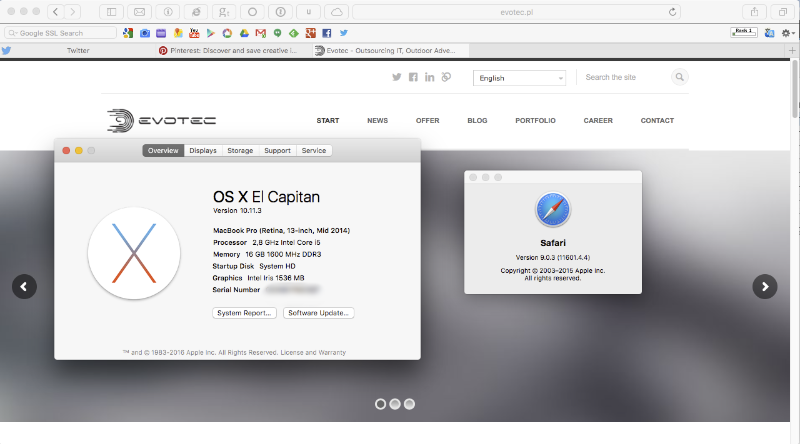Image resolution: width=800 pixels, height=444 pixels.
Task: Open the gear settings dropdown in bookmarks bar
Action: pos(788,33)
